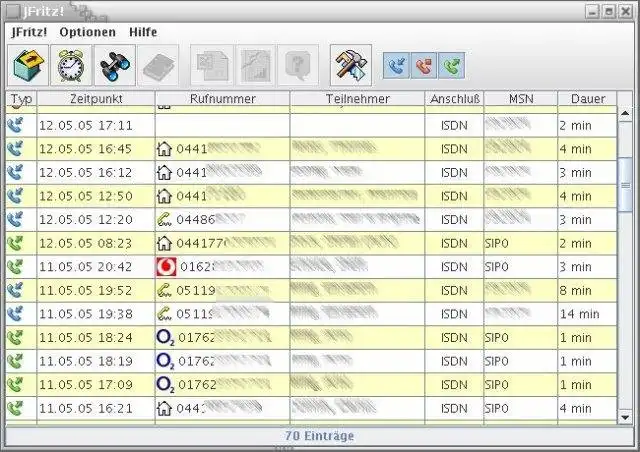640x452 pixels.
Task: Click the Vodafone logo in 20:42 row
Action: click(x=166, y=267)
